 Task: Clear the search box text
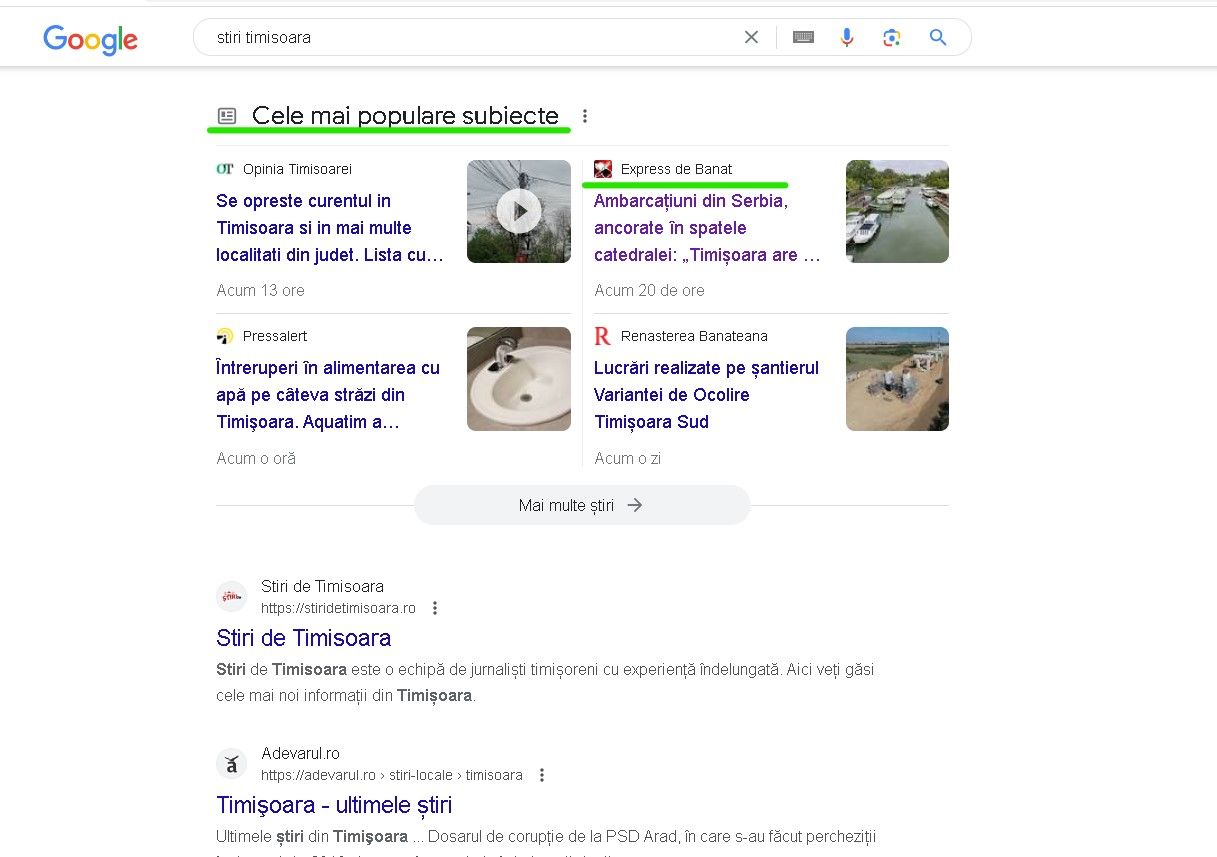751,38
